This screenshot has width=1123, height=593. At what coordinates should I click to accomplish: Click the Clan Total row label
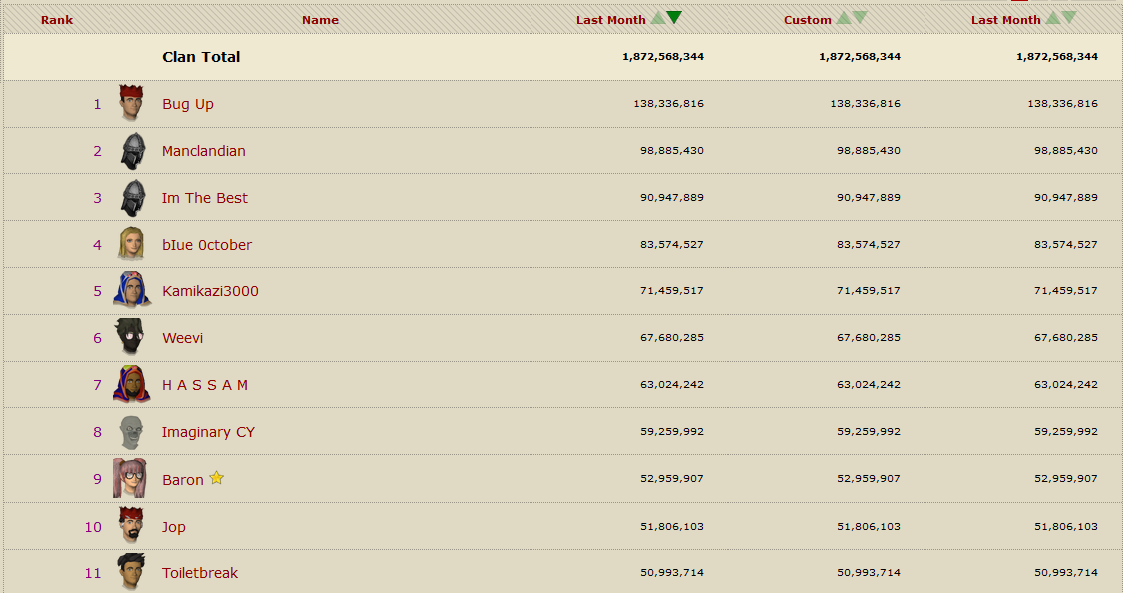click(x=201, y=57)
